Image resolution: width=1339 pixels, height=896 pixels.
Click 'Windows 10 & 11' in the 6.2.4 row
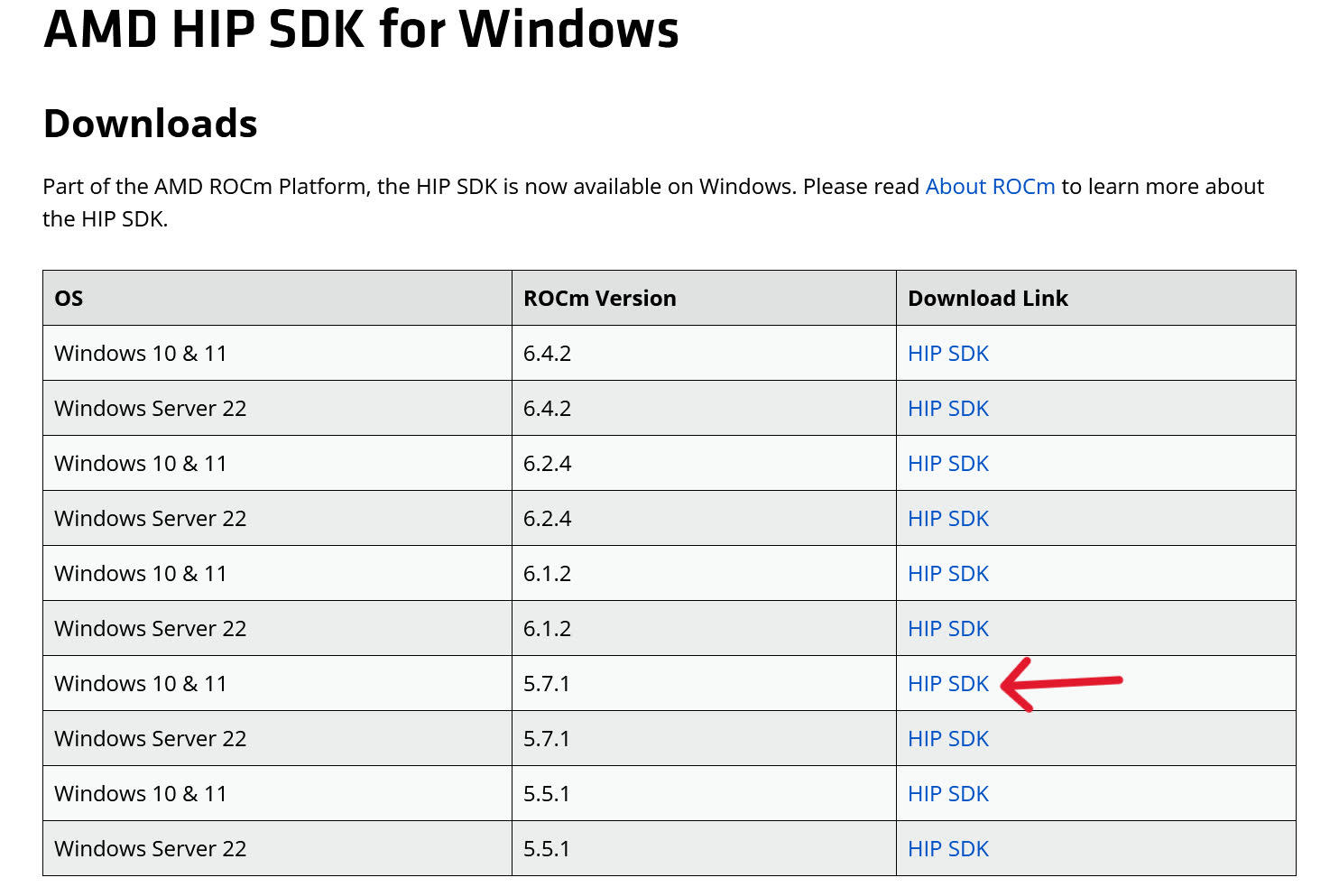(x=140, y=464)
